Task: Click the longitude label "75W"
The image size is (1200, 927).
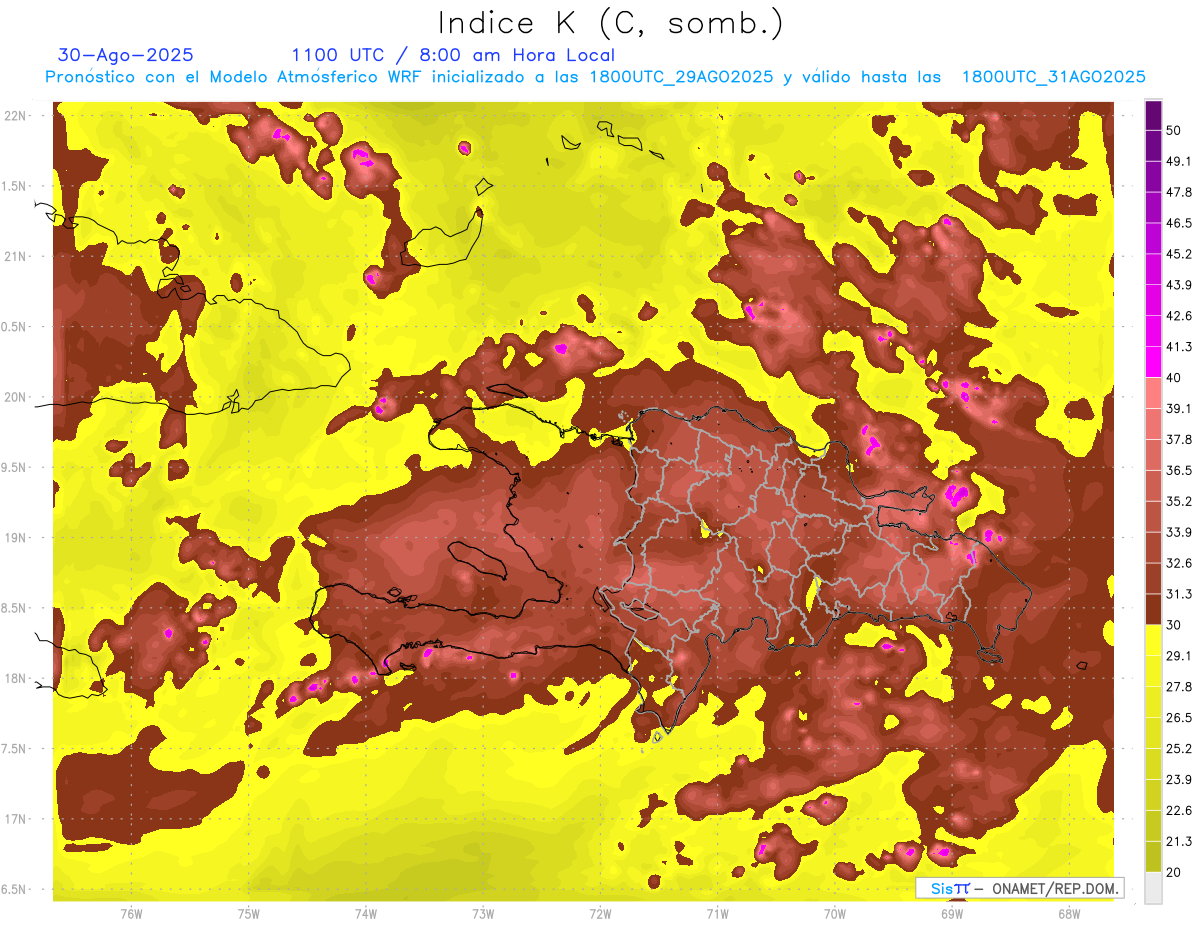Action: pyautogui.click(x=249, y=913)
